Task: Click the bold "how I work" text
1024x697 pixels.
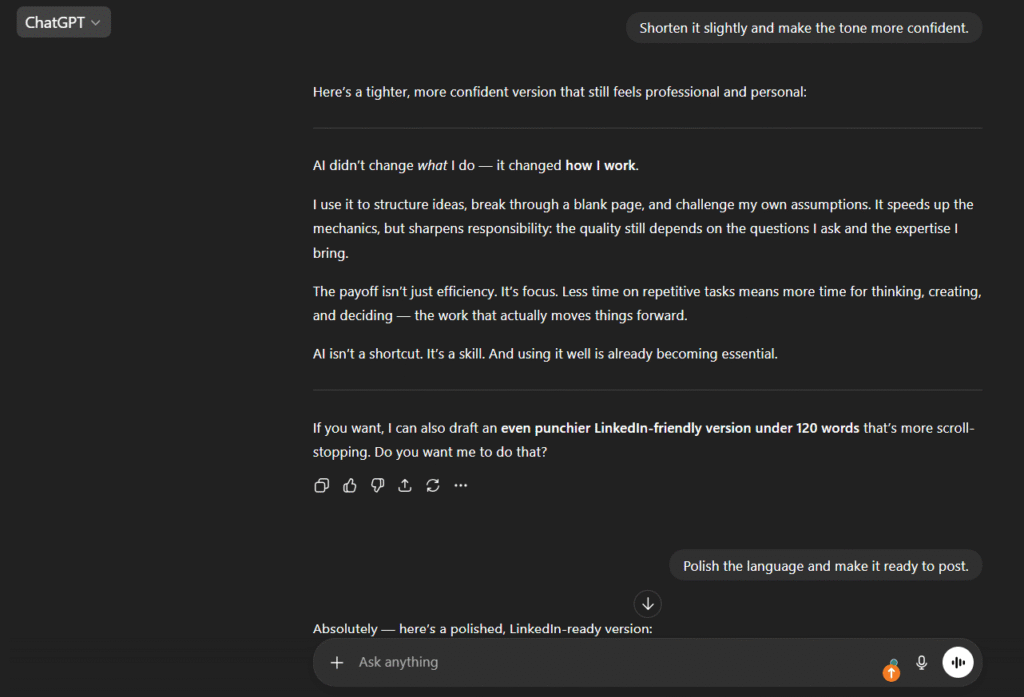Action: click(601, 166)
